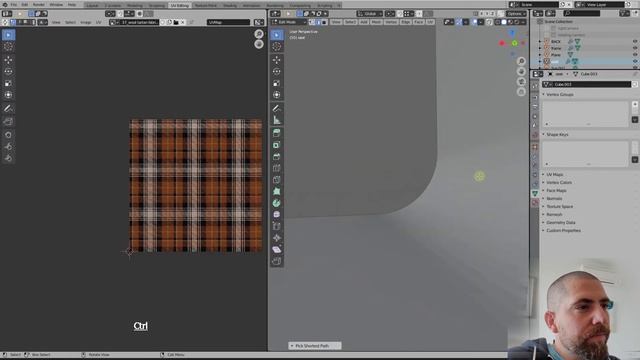Expand the Vertex Groups panel

click(560, 94)
